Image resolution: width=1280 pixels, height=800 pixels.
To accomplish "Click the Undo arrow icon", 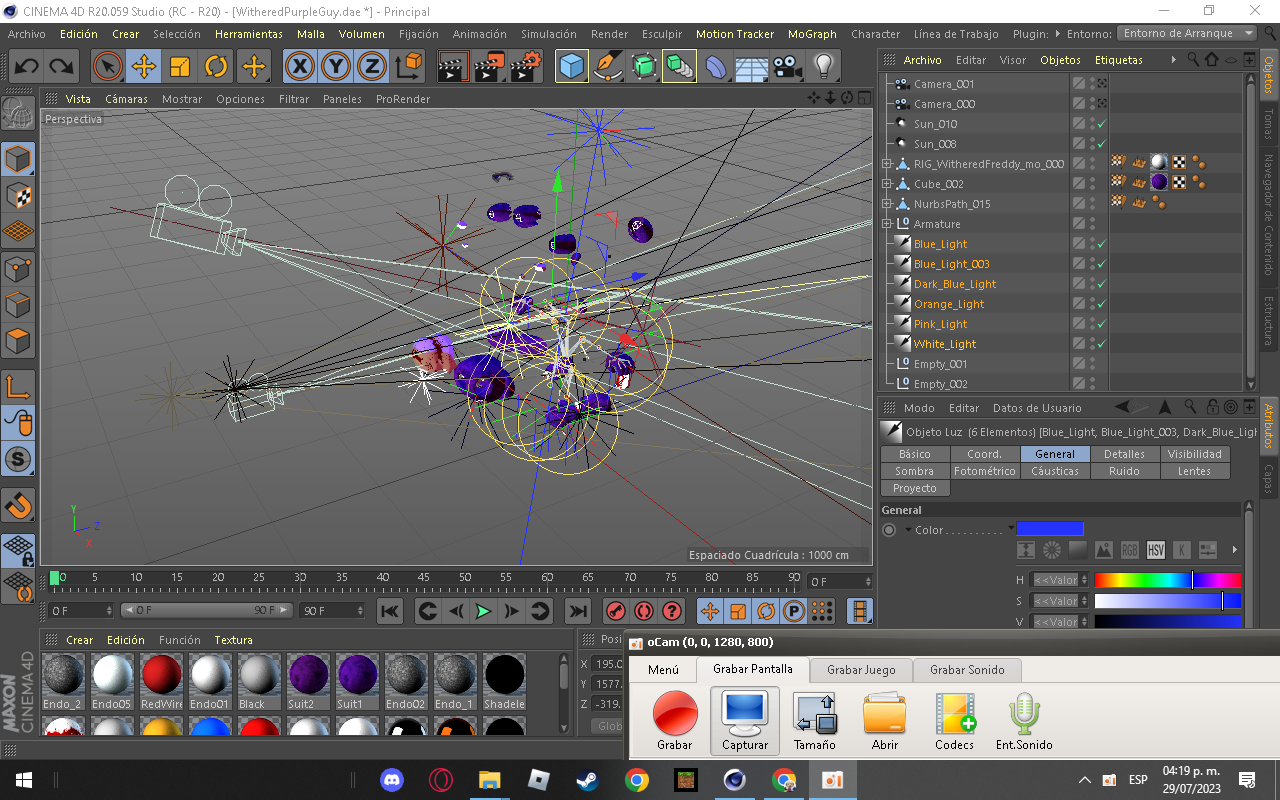I will [x=27, y=67].
